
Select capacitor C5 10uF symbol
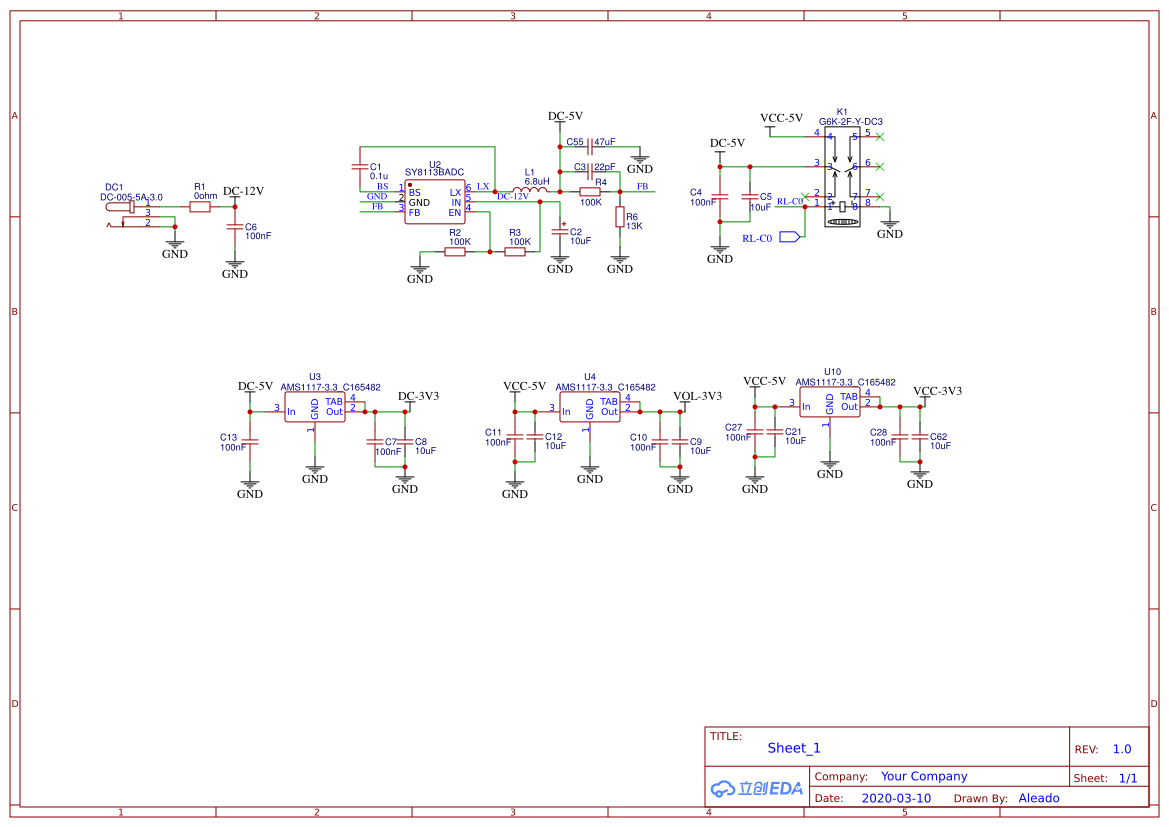coord(750,197)
